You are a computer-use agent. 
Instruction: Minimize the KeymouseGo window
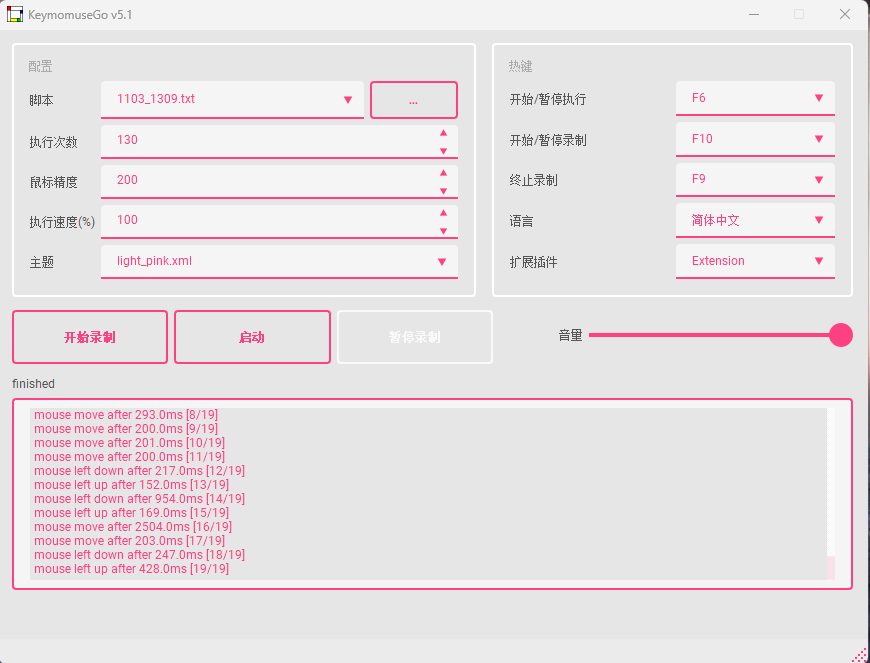coord(753,14)
